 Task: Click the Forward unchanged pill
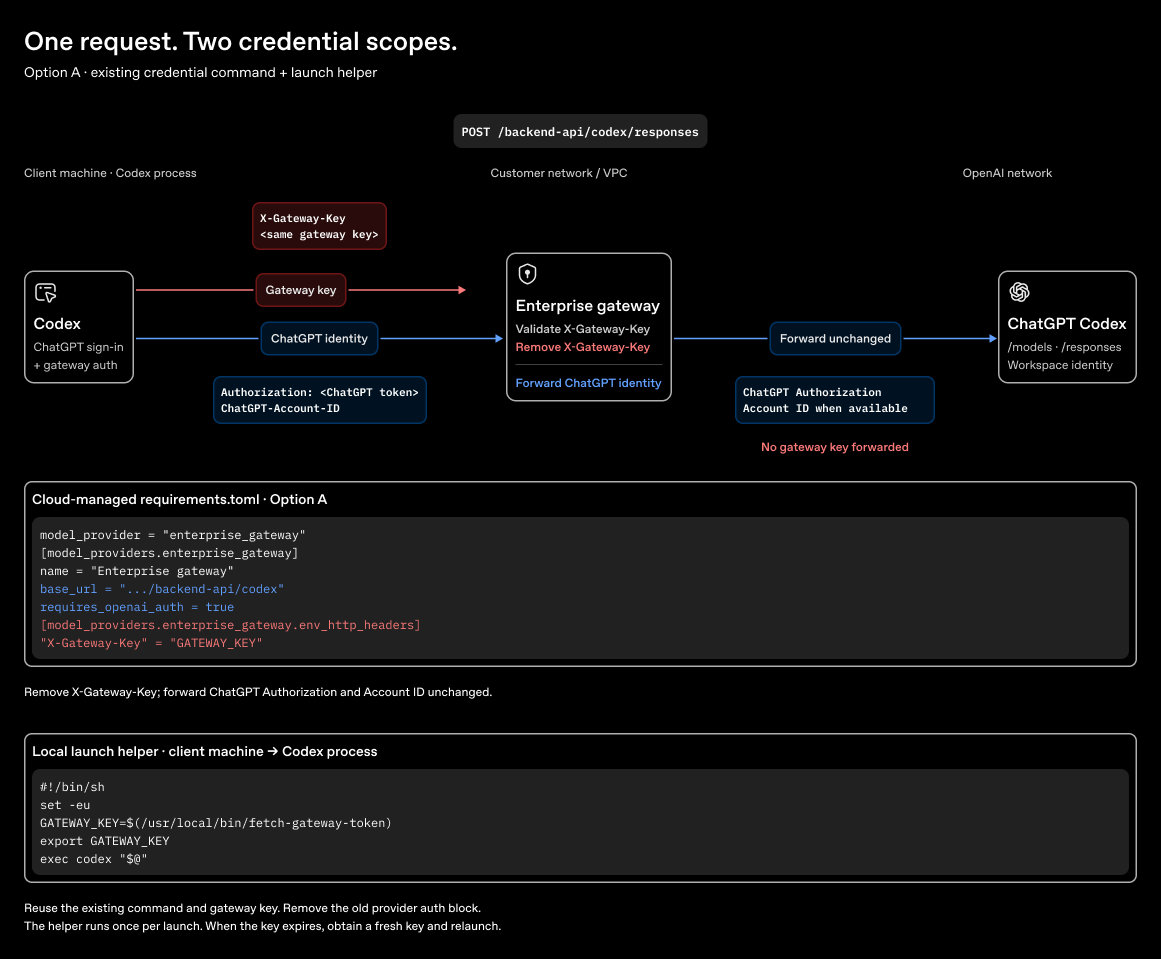click(x=835, y=338)
